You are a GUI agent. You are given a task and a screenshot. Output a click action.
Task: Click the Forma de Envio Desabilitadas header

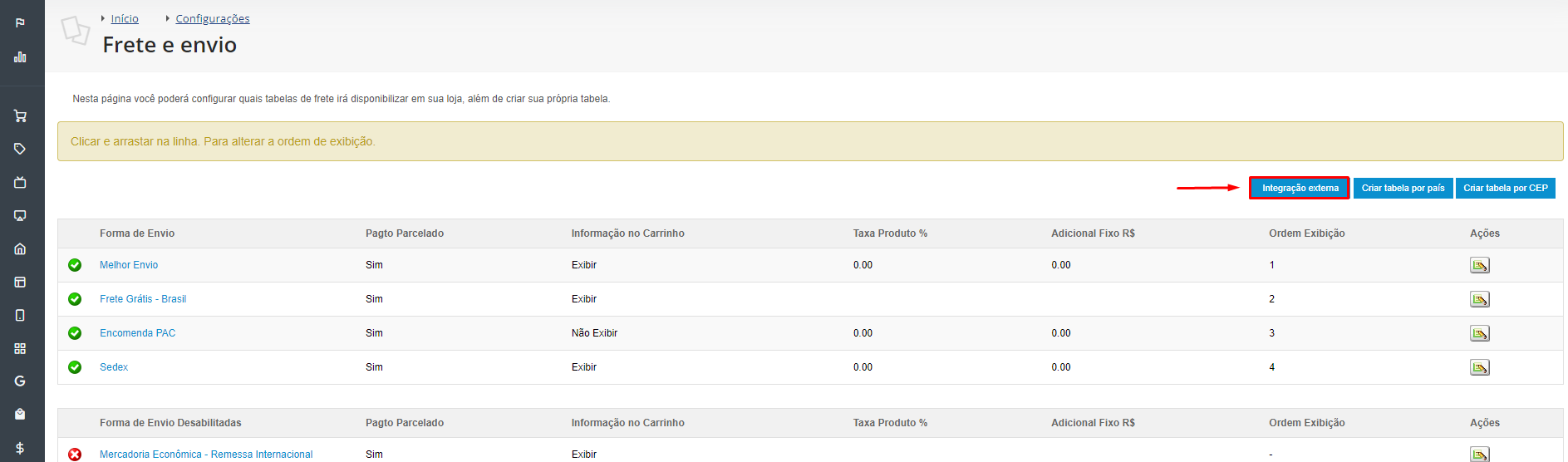point(170,423)
